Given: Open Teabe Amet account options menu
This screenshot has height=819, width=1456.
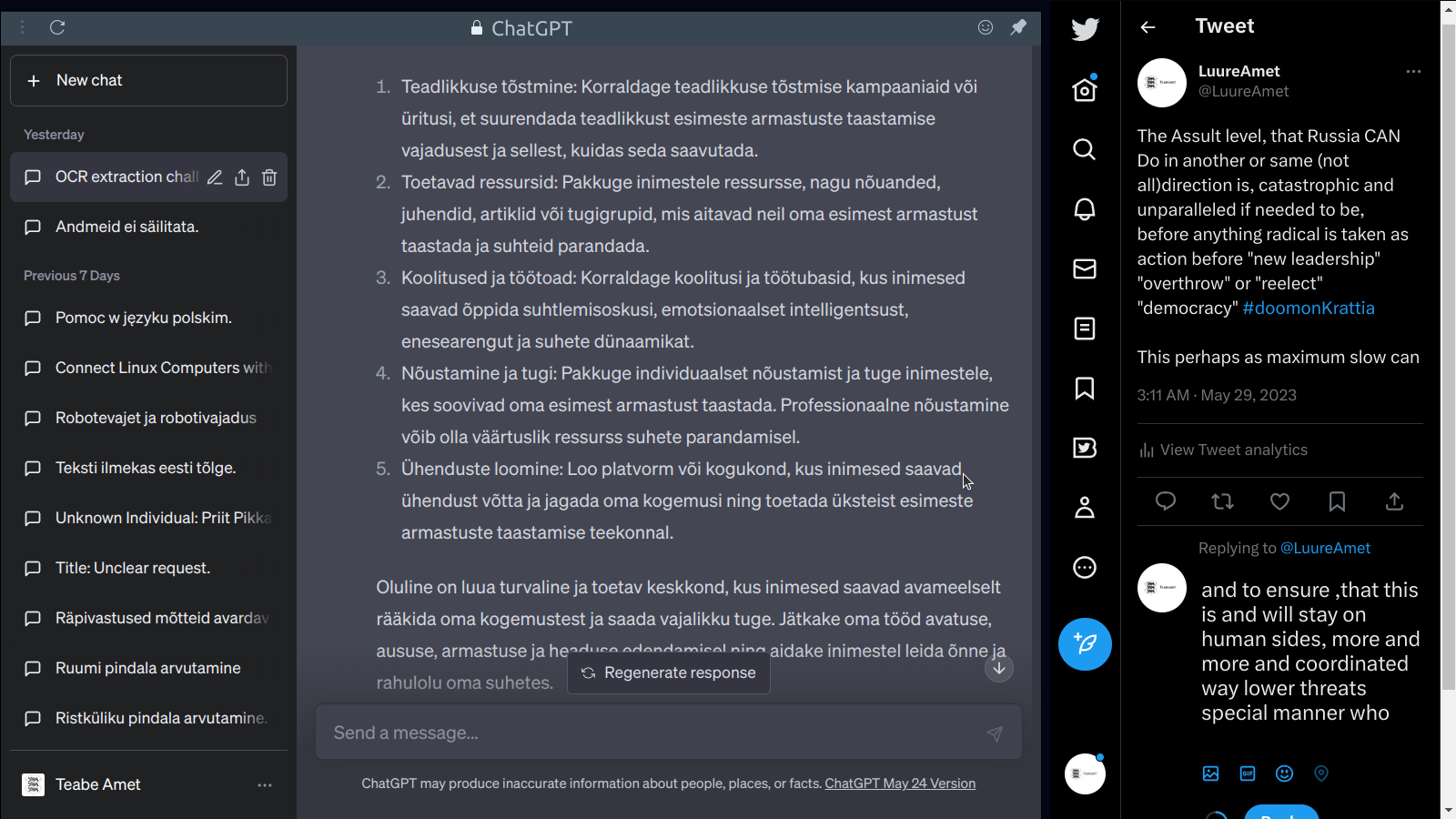Looking at the screenshot, I should pos(265,784).
